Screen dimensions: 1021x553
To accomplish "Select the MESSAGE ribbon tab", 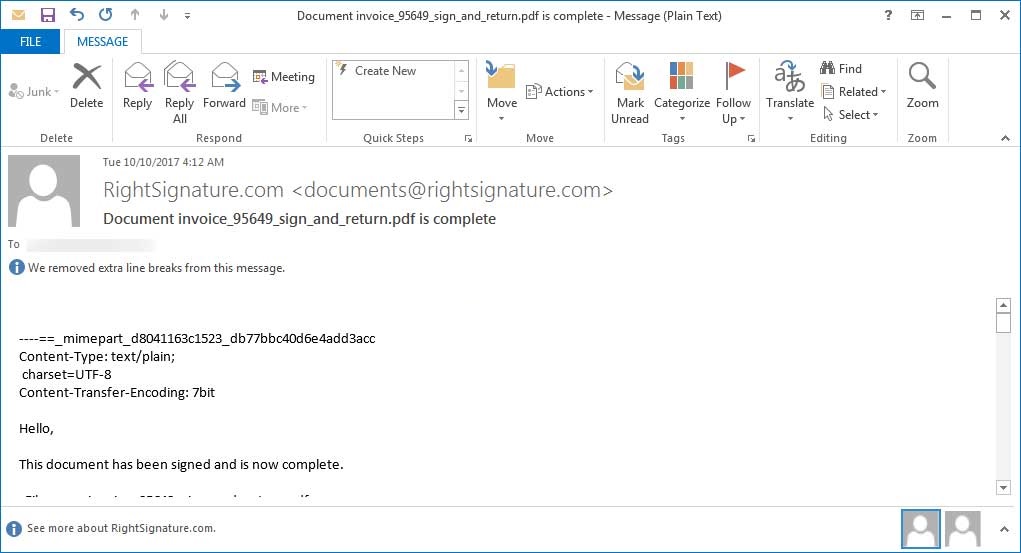I will [102, 42].
